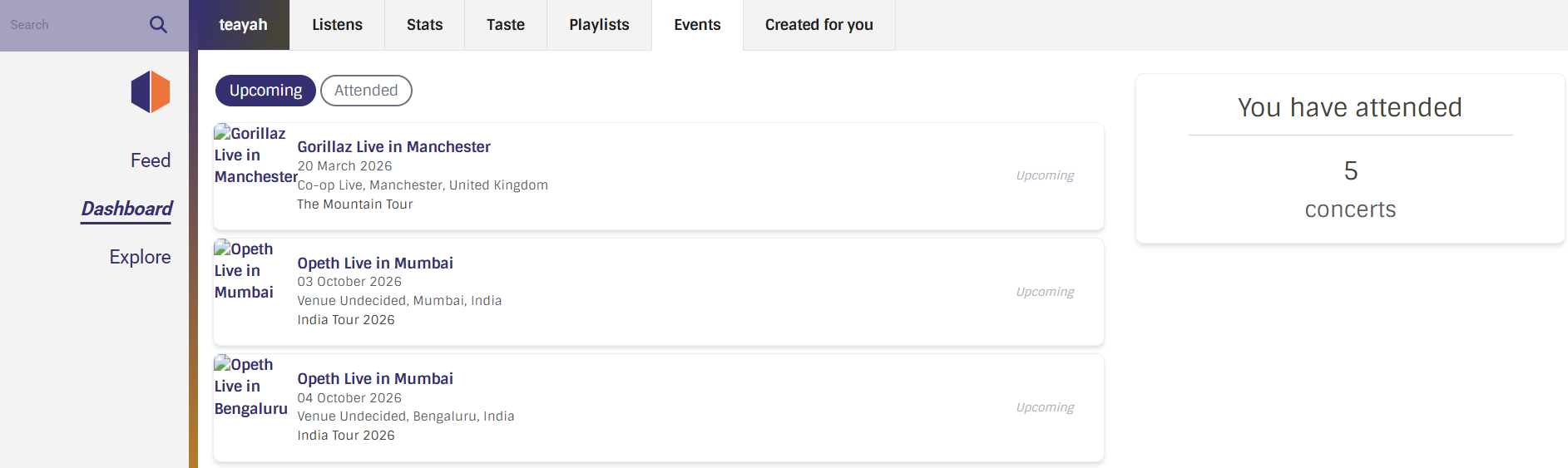Click the ListenBrainz hexagon logo
The height and width of the screenshot is (468, 1568).
[151, 92]
